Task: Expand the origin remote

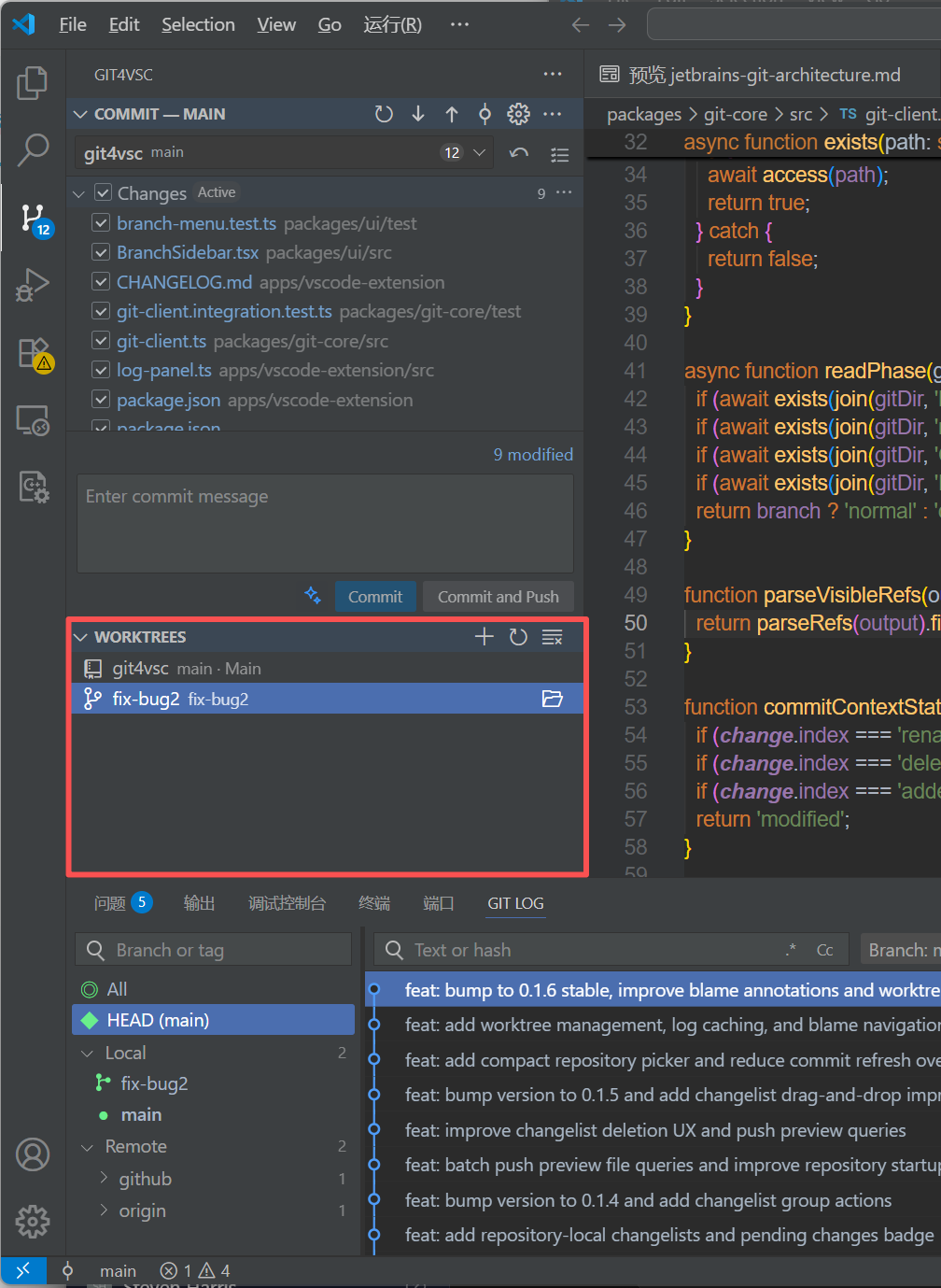Action: pyautogui.click(x=104, y=1210)
